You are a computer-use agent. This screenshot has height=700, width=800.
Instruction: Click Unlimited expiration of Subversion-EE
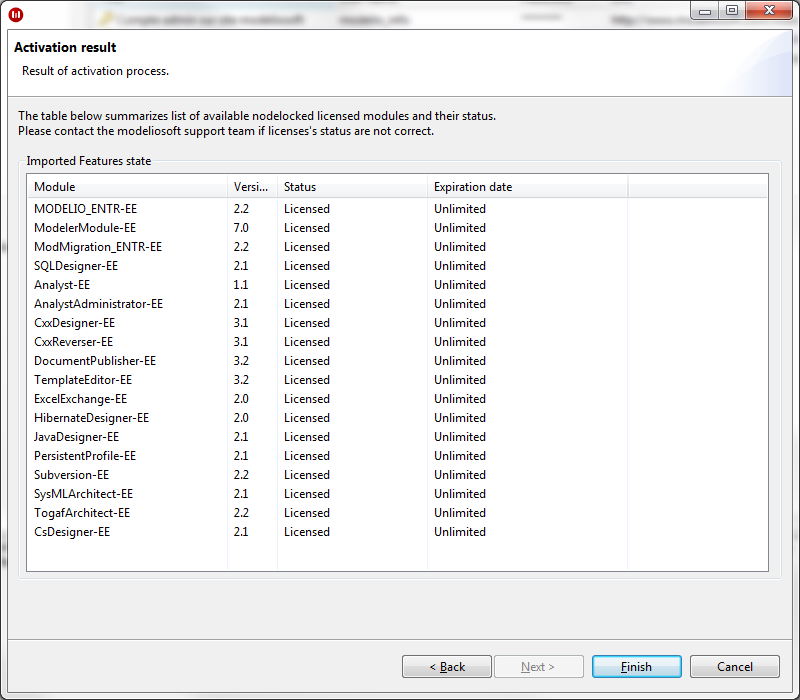tap(460, 474)
